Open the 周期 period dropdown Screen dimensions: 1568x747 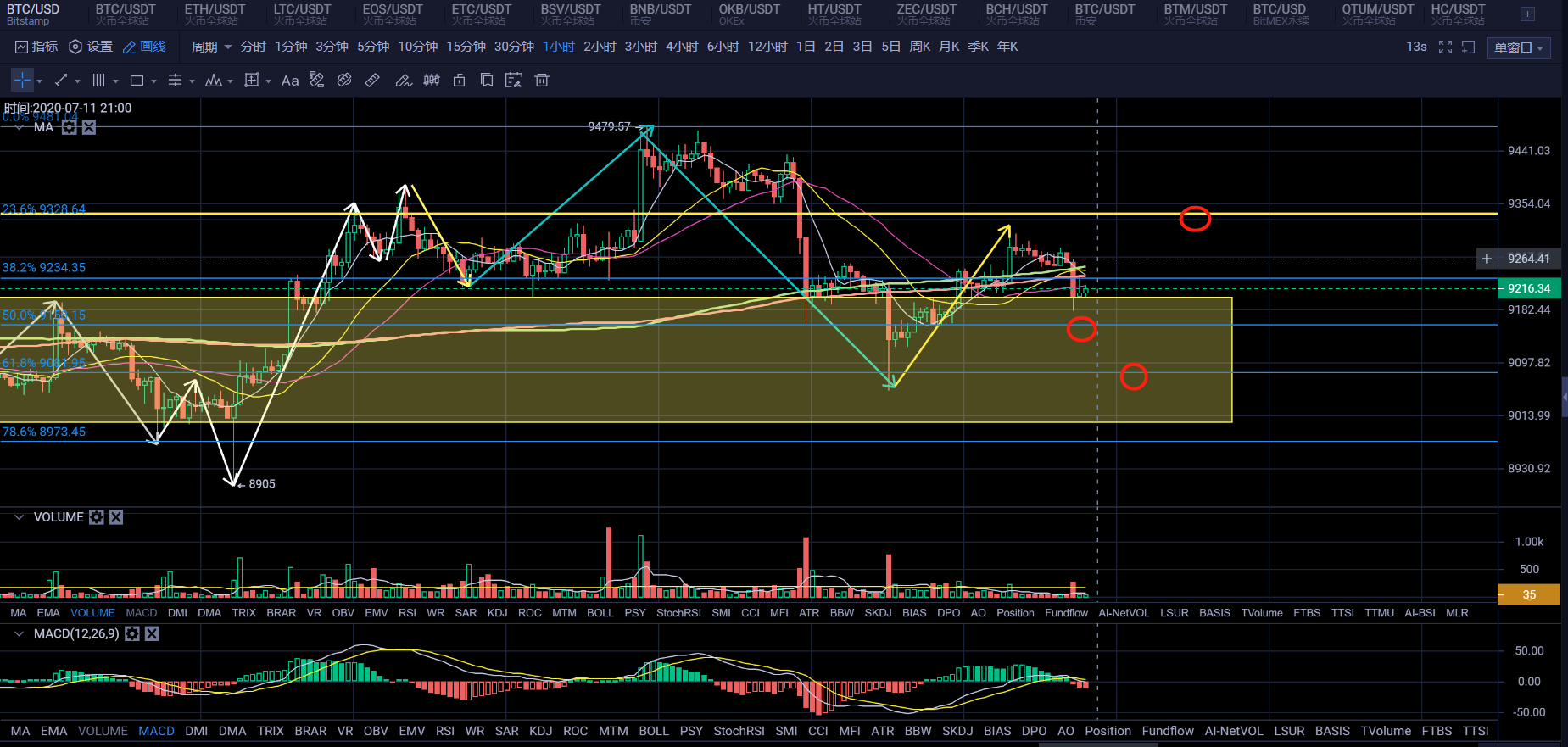(x=212, y=47)
